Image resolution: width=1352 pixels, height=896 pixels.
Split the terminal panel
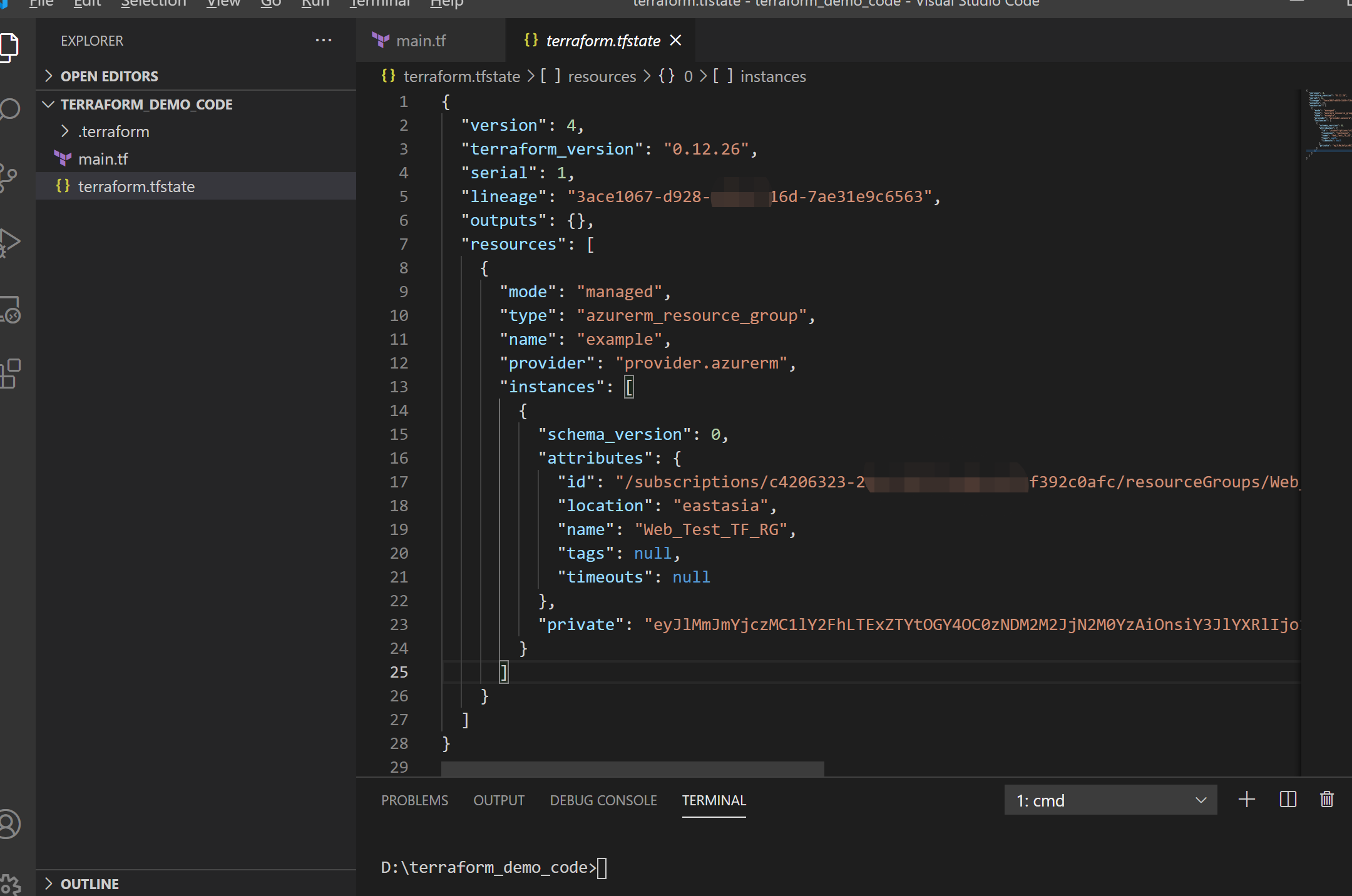point(1288,800)
